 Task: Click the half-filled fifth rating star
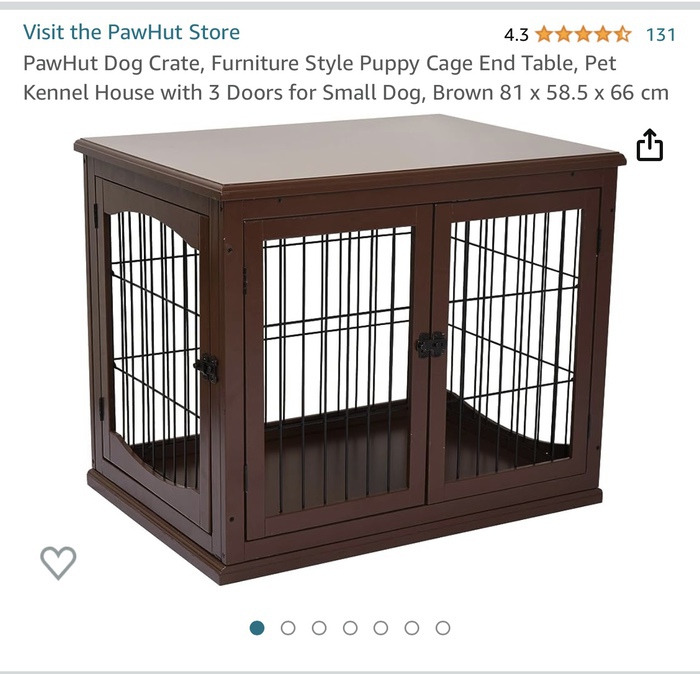pos(622,34)
